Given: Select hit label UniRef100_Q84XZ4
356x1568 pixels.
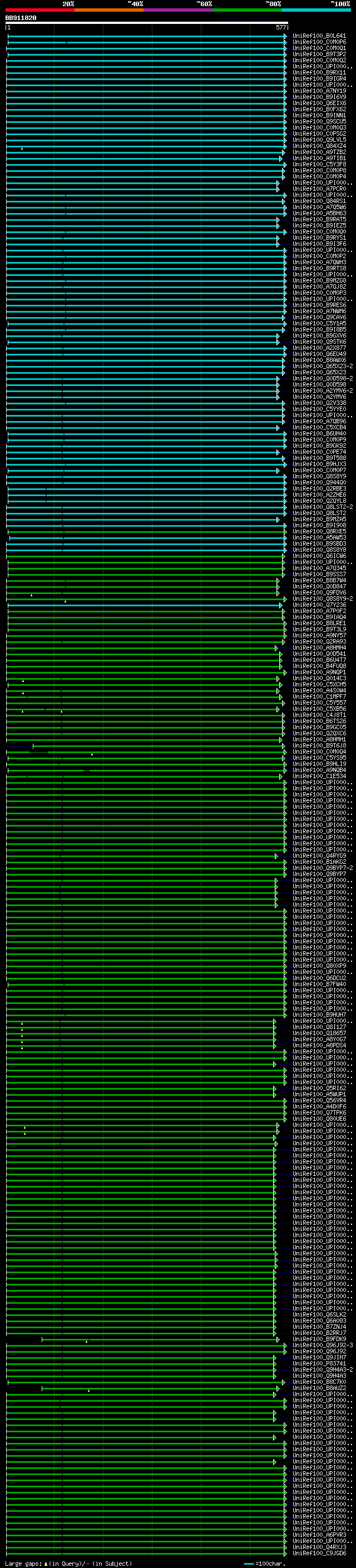Looking at the screenshot, I should [x=319, y=146].
